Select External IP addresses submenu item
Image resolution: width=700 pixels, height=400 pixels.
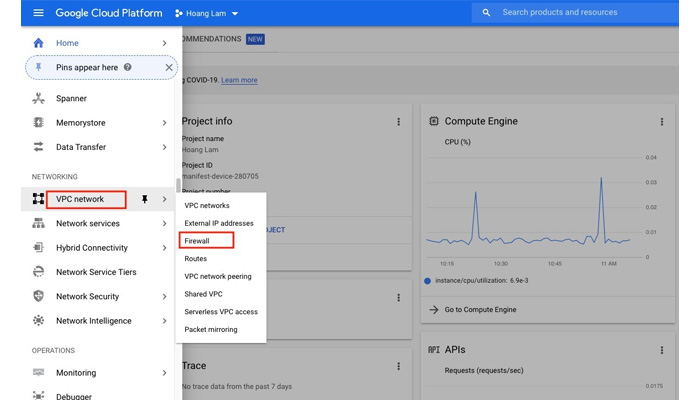point(221,223)
